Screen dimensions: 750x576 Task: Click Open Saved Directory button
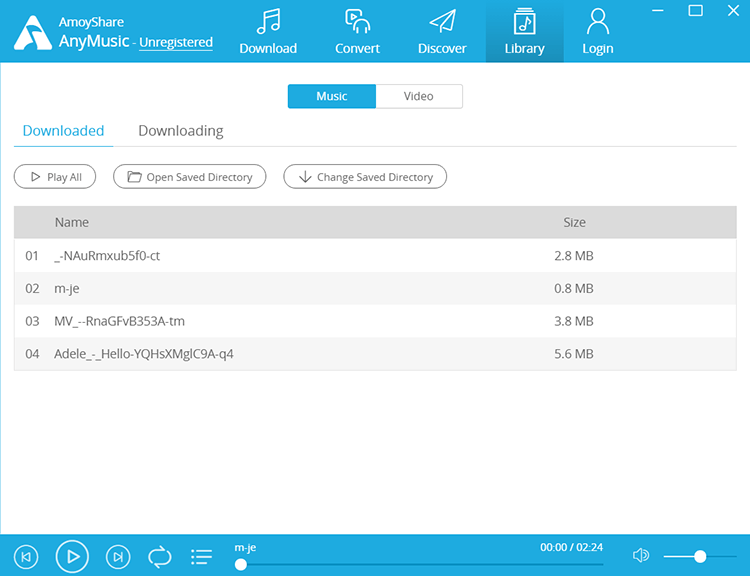pyautogui.click(x=189, y=177)
